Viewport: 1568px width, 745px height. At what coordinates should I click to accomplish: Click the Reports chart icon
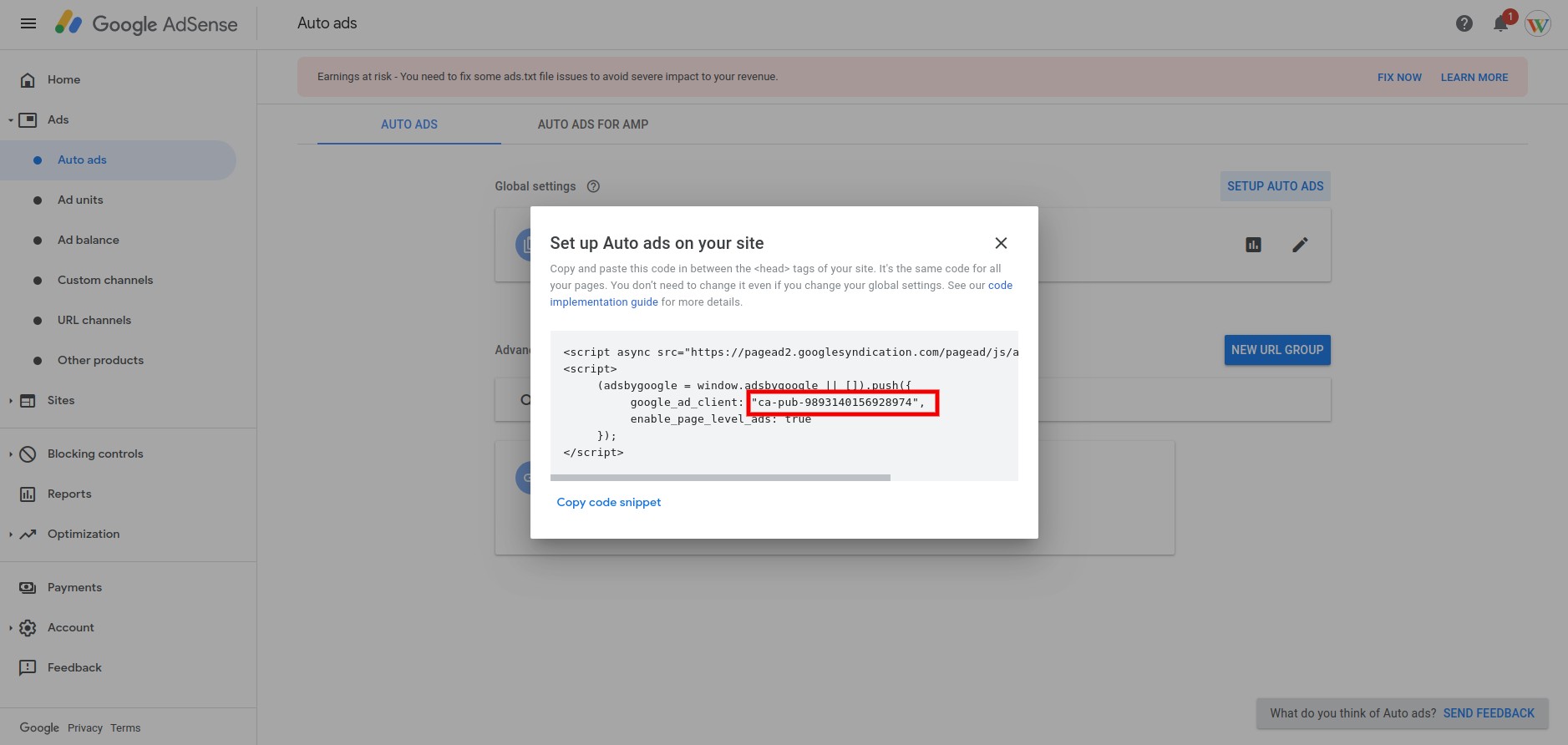(x=28, y=494)
